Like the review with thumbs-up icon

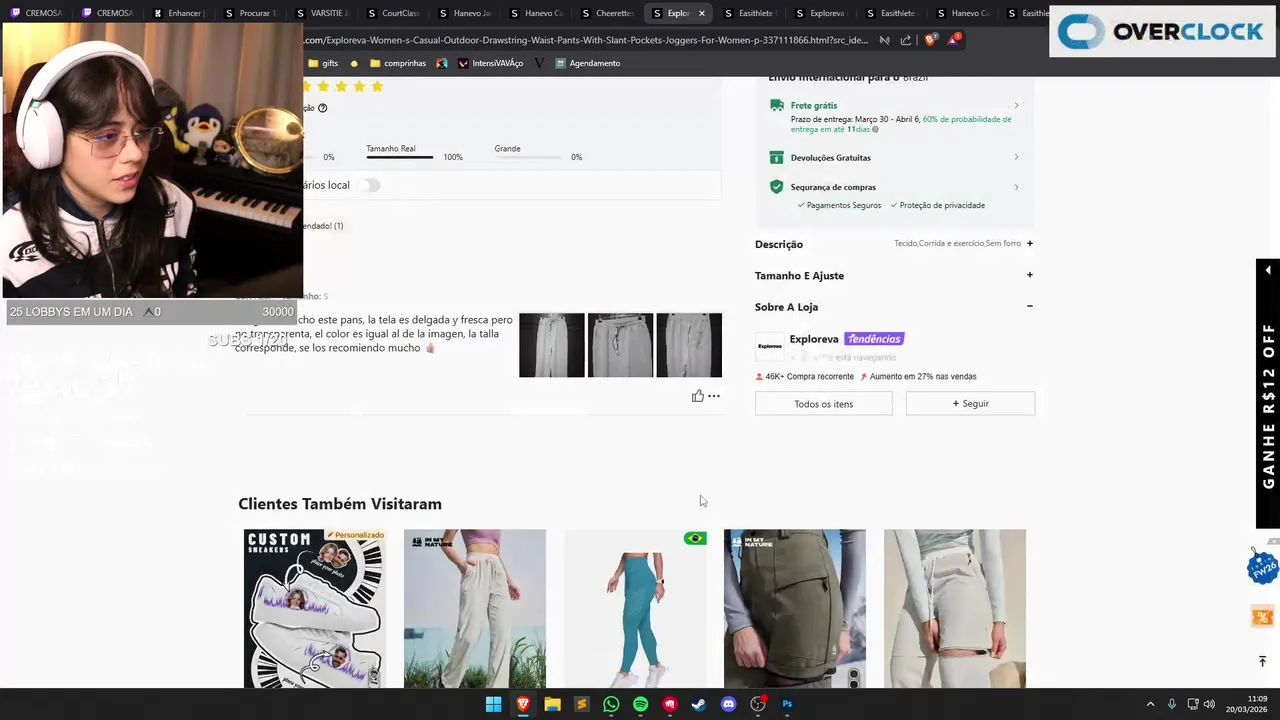(x=697, y=396)
